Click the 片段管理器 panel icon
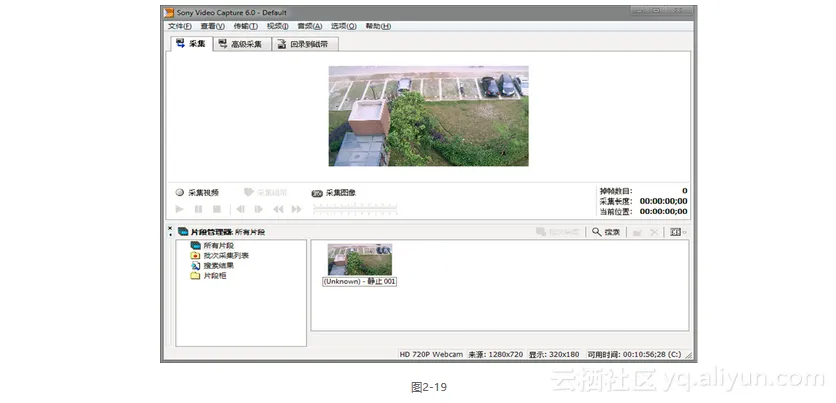836x403 pixels. (x=183, y=232)
